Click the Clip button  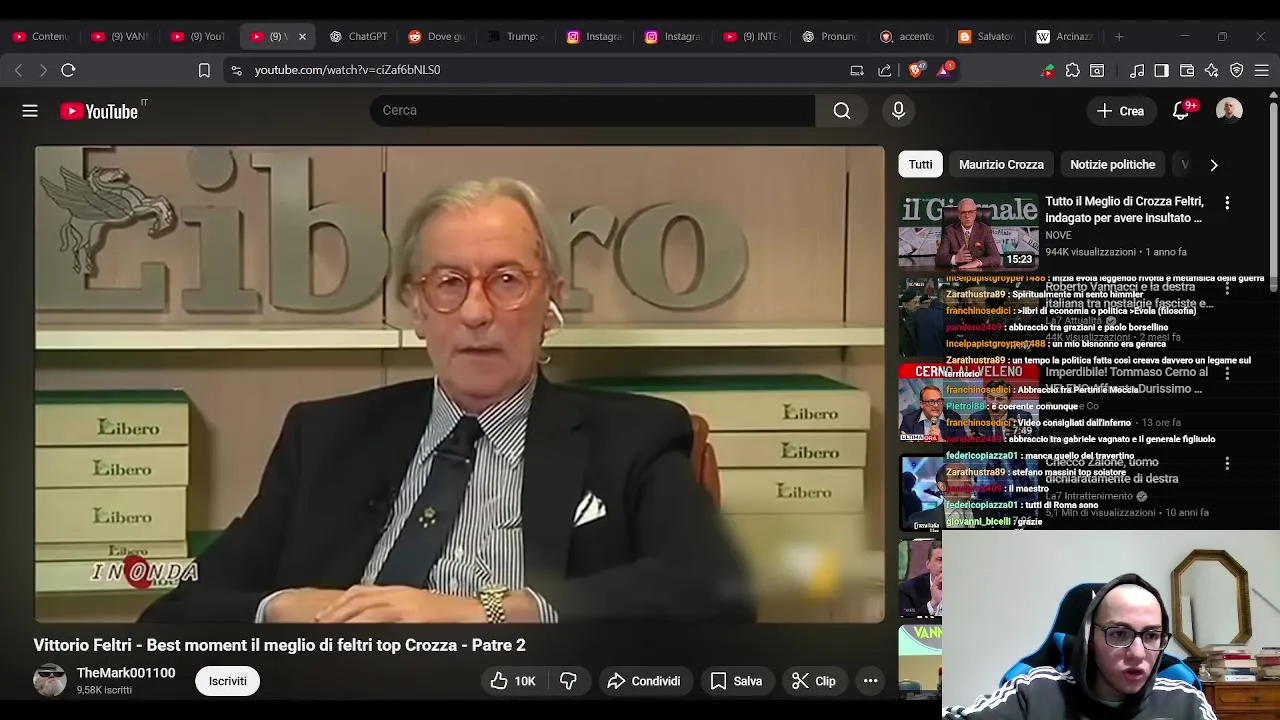(x=814, y=681)
